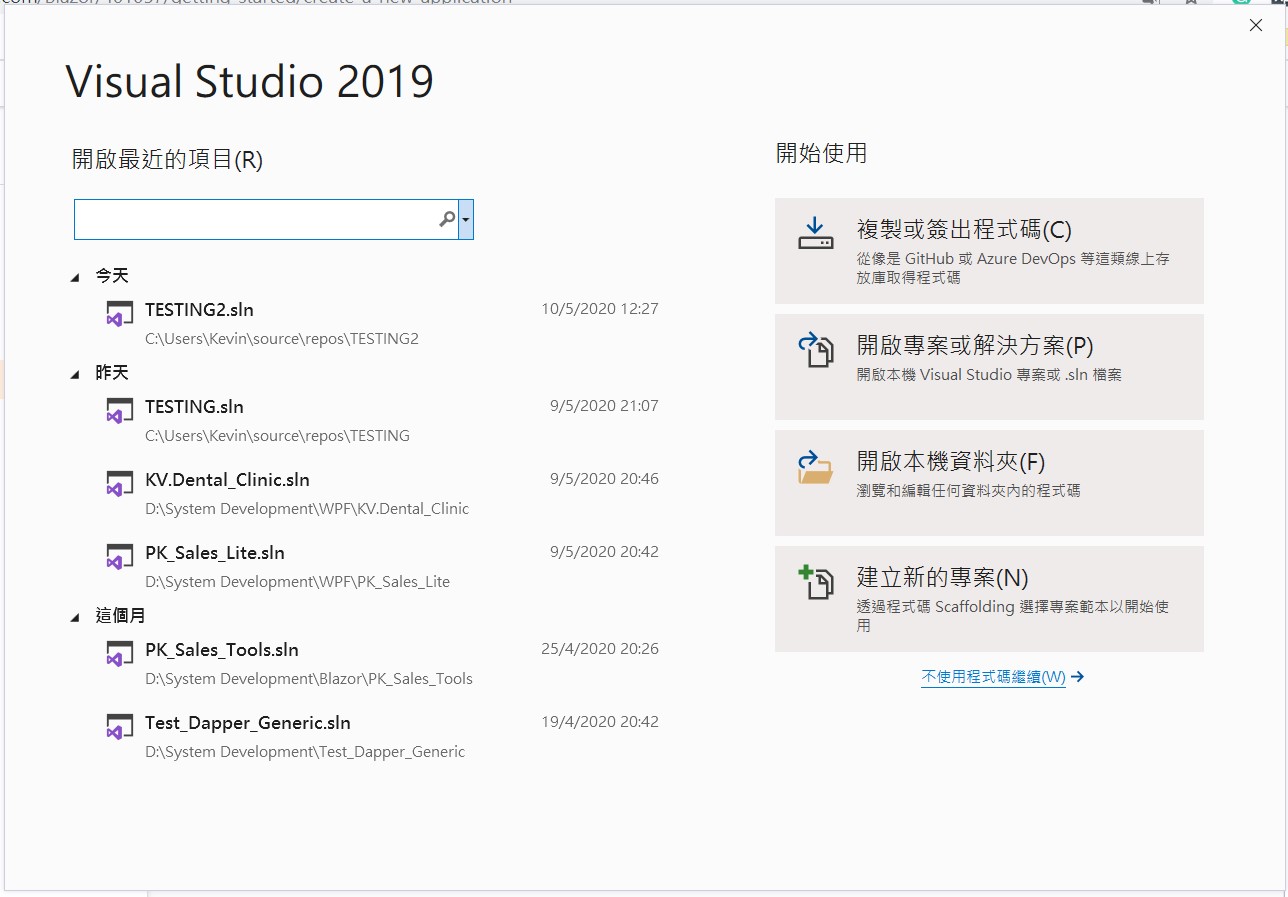
Task: Click path D:\System Development\Blazor\PK_Sales_Tools
Action: pos(309,679)
